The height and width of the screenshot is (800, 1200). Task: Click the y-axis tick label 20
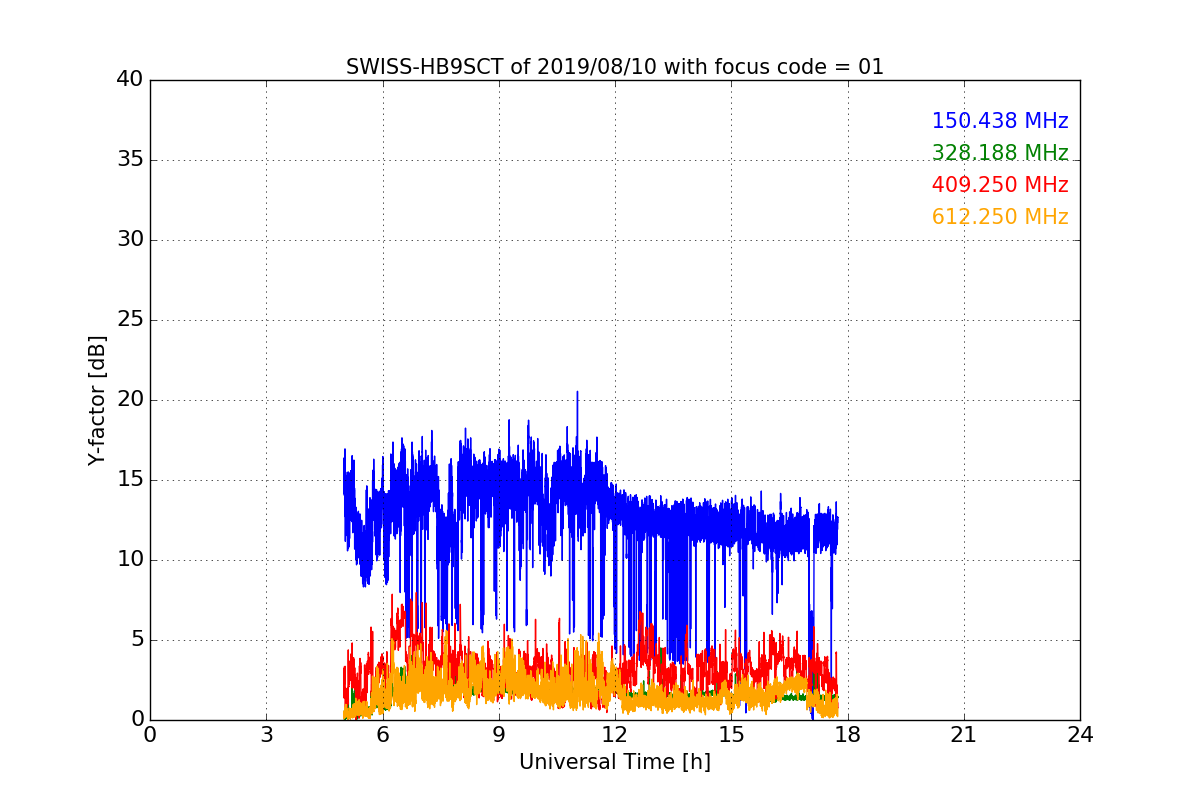(130, 400)
